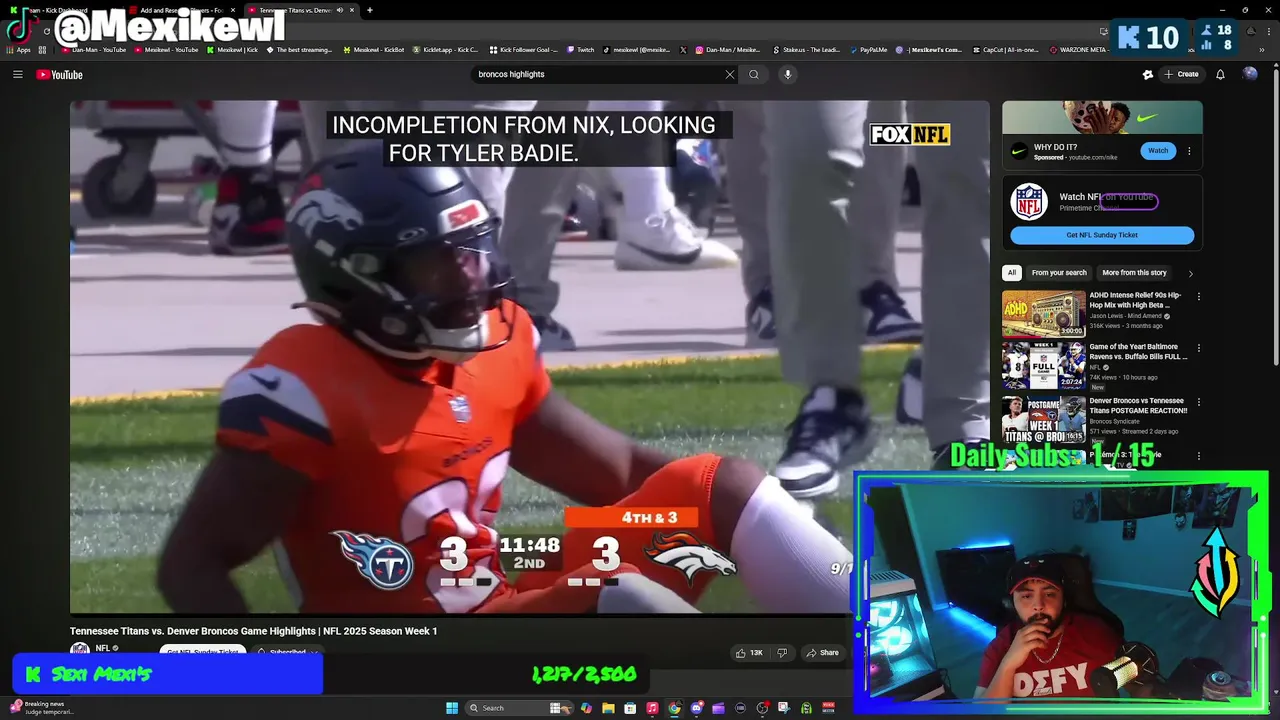Screen dimensions: 1280x720
Task: Open Apple Music from the taskbar
Action: click(652, 708)
